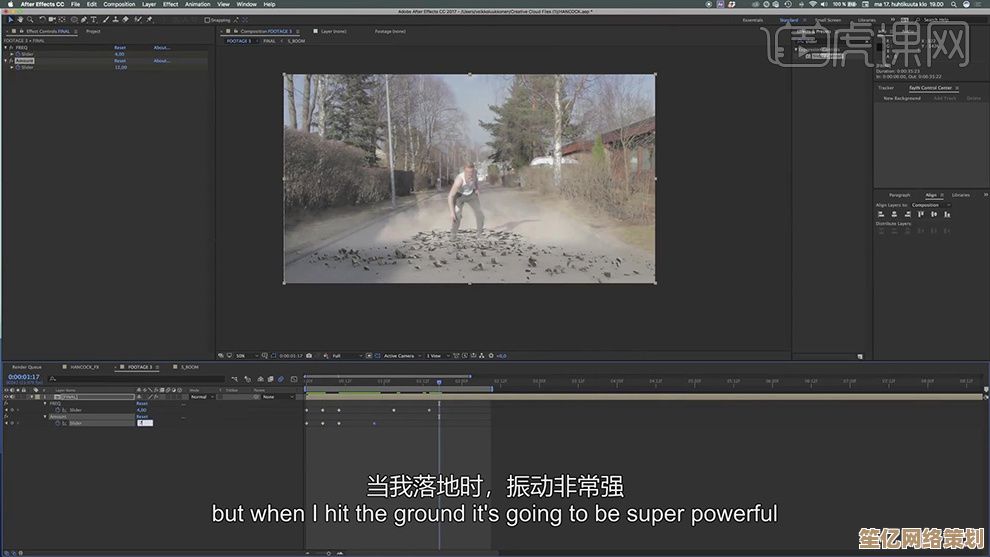
Task: Collapse FREQ group in timeline
Action: [x=45, y=404]
